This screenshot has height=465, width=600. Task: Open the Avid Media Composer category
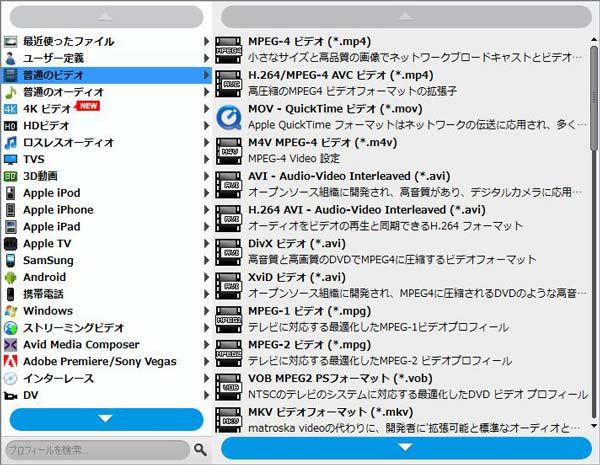coord(106,344)
